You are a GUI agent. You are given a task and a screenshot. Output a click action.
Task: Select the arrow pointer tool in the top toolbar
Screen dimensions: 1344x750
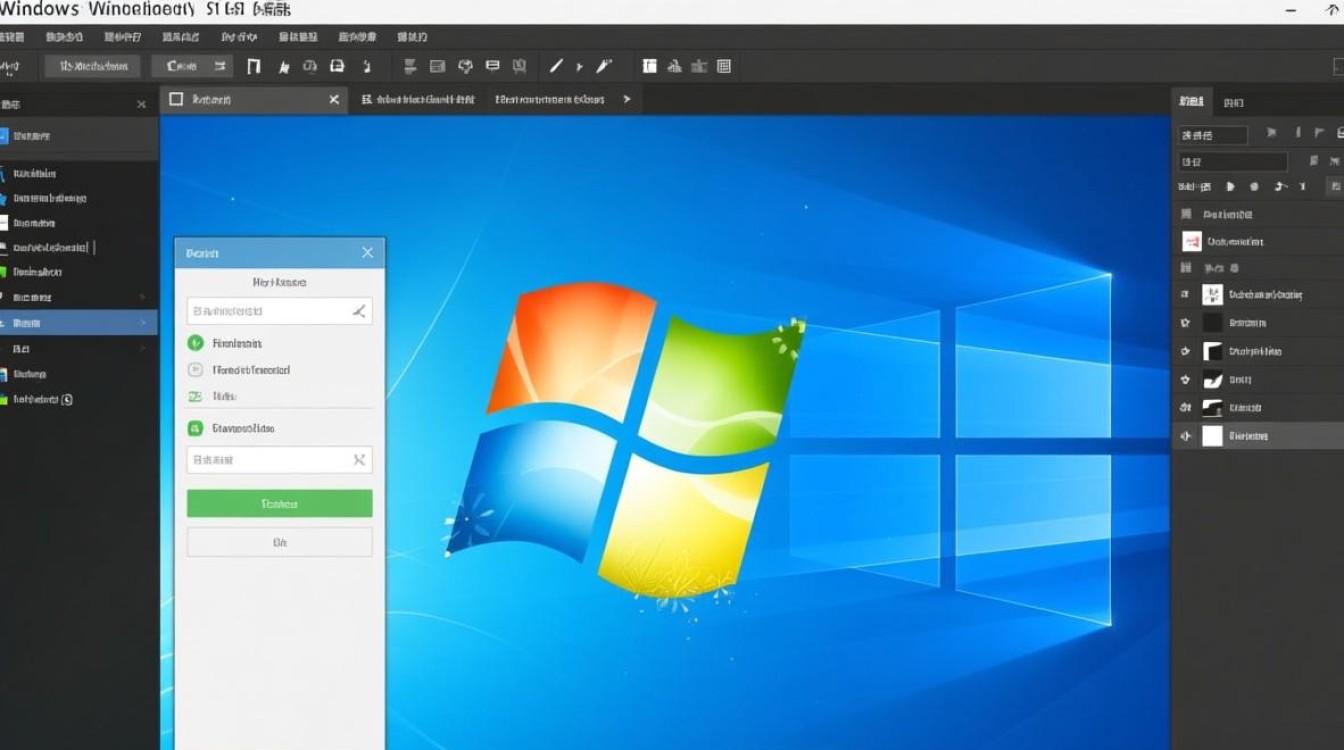point(284,67)
